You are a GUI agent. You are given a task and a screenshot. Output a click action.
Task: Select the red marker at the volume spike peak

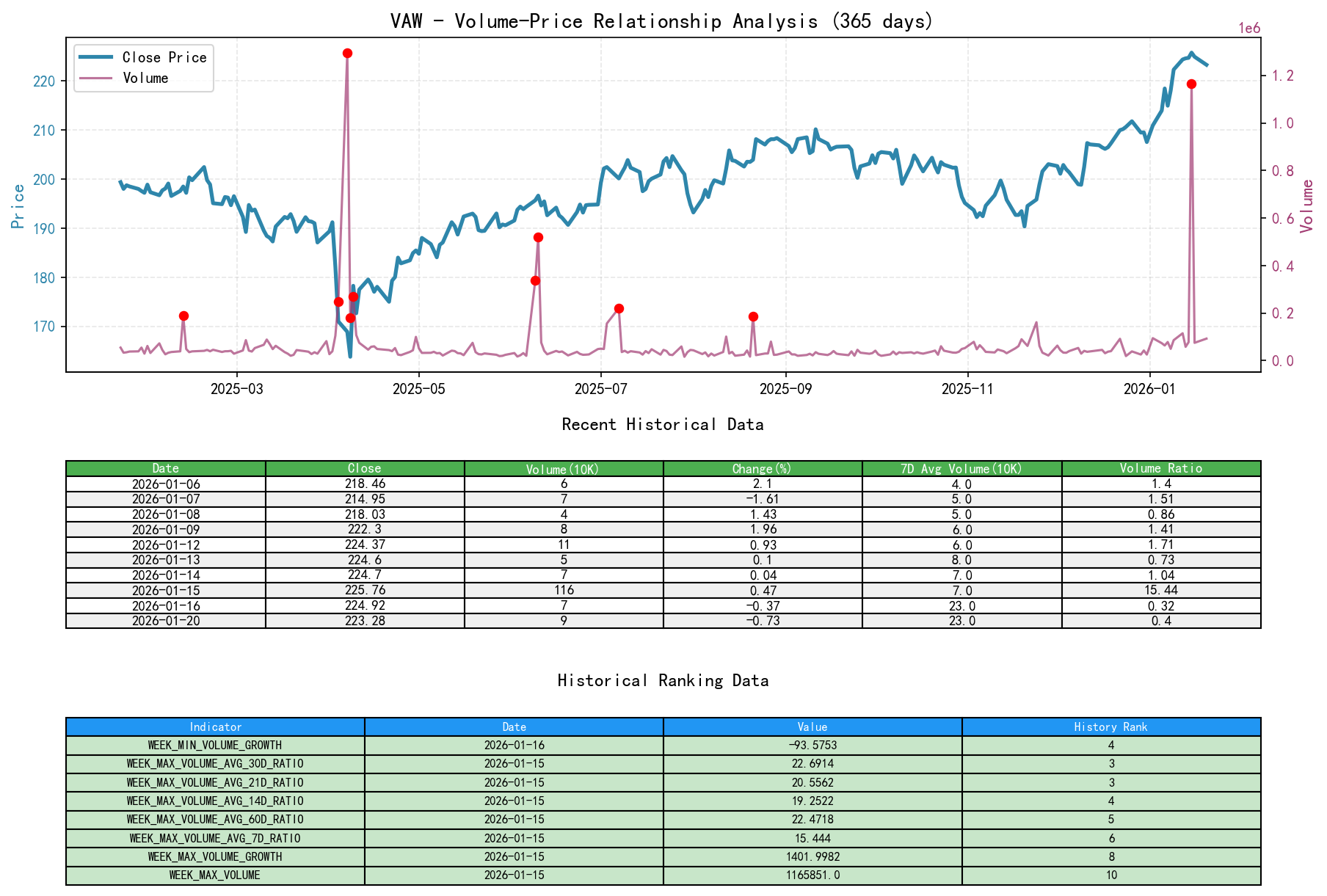click(x=347, y=53)
